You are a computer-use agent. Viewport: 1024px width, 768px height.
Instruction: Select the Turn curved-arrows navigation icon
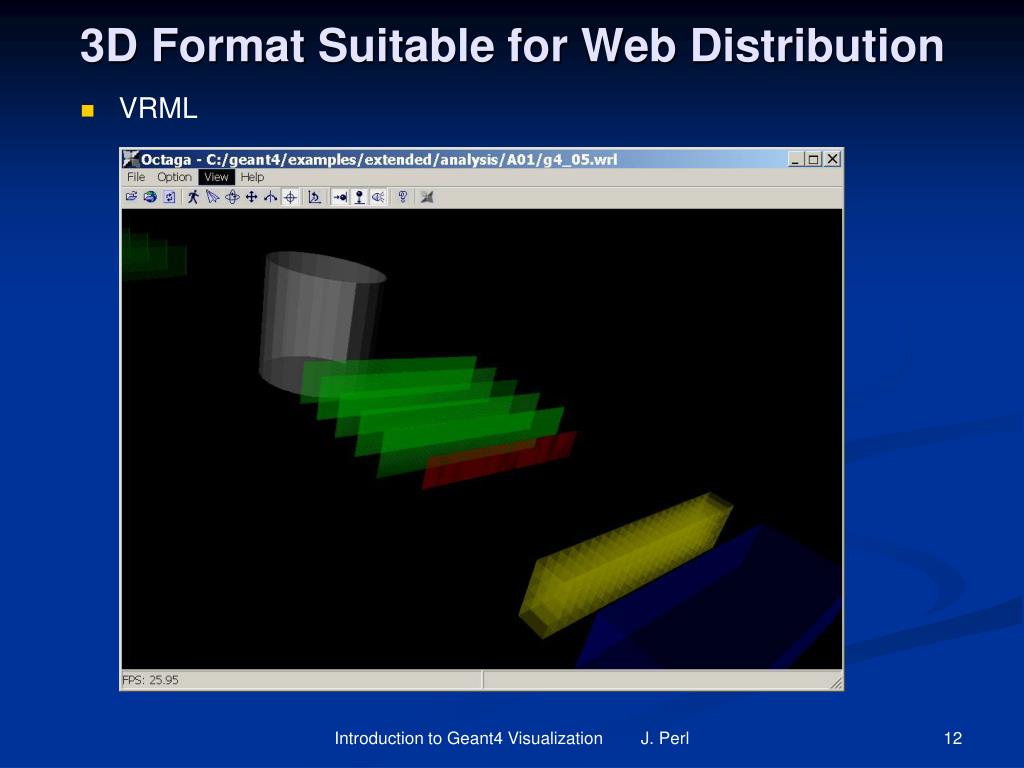[270, 197]
